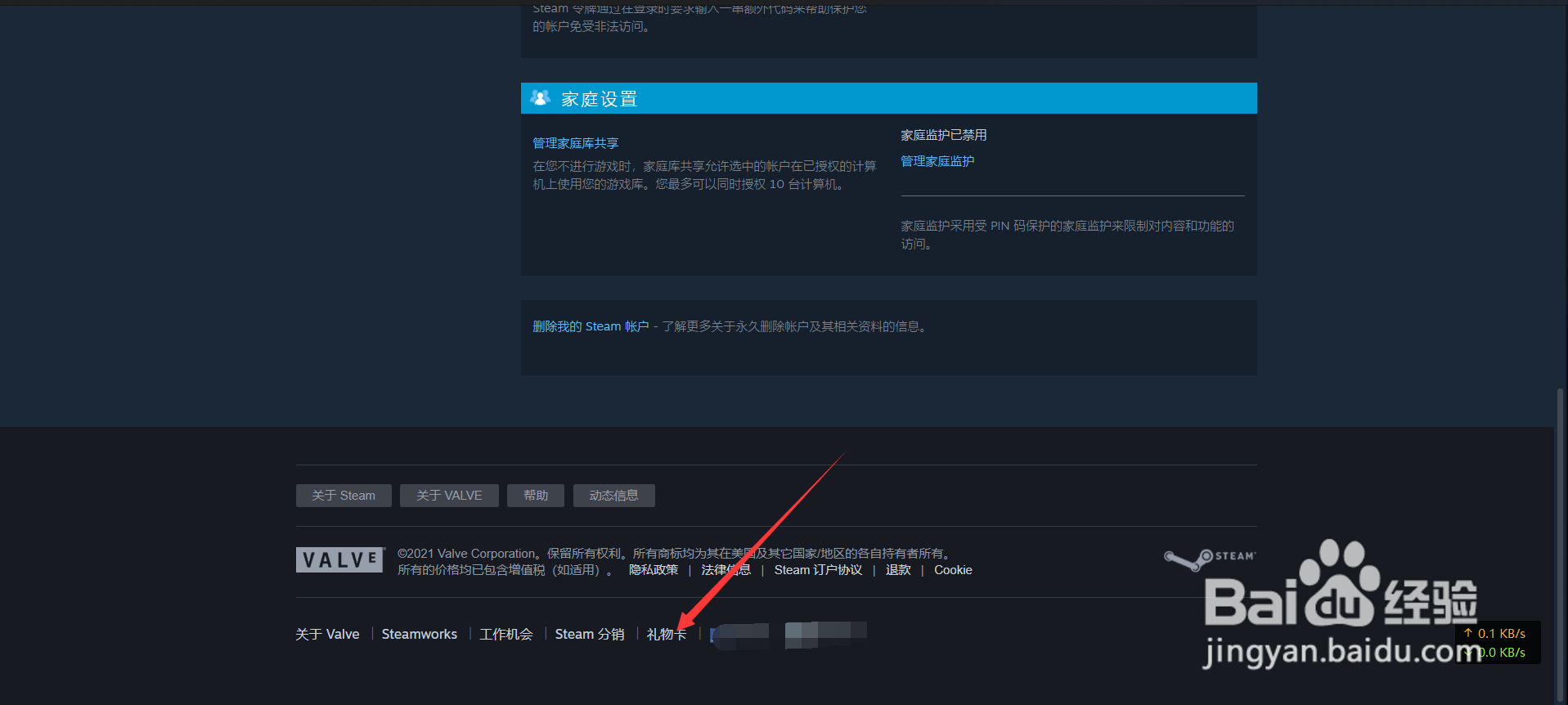Click the 帮助 footer button
The height and width of the screenshot is (705, 1568).
(x=536, y=496)
